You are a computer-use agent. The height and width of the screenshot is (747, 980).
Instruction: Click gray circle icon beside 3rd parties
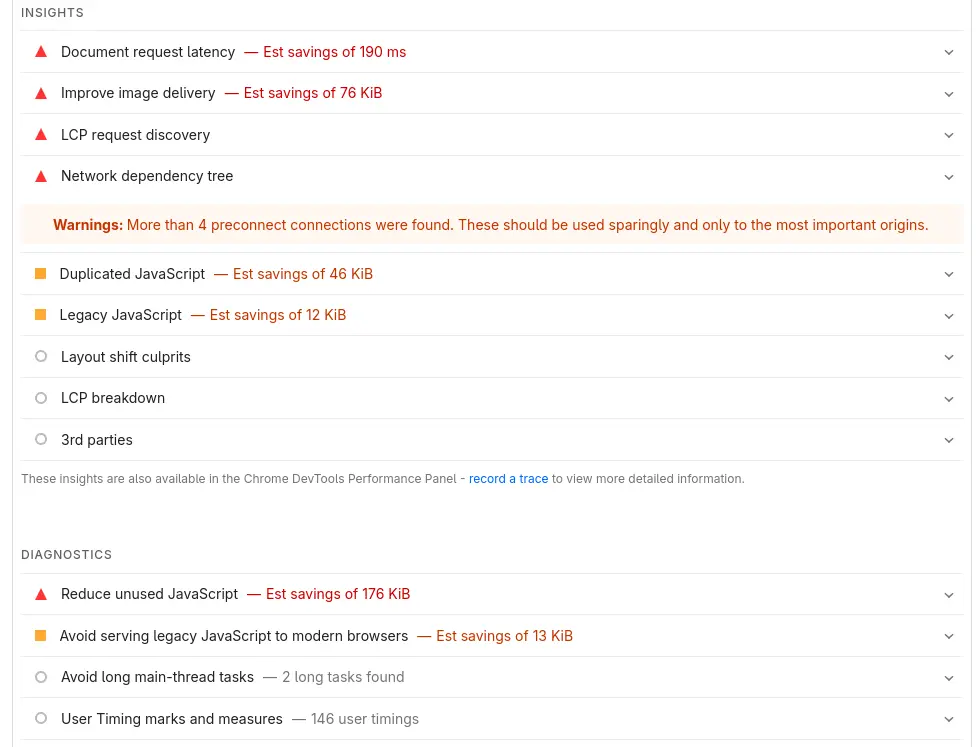click(x=41, y=439)
